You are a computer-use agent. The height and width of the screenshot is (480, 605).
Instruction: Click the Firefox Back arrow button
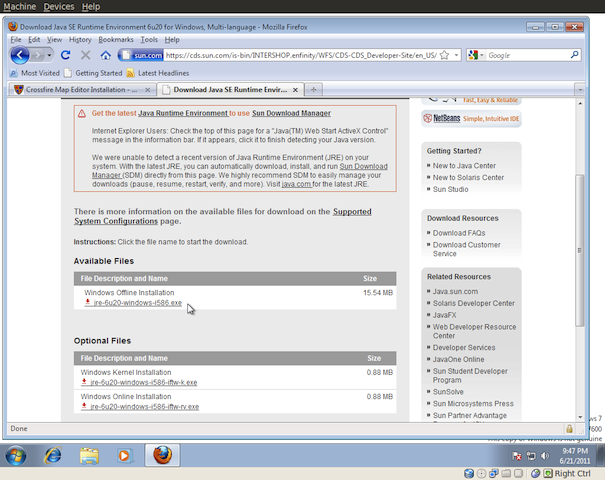pyautogui.click(x=20, y=55)
